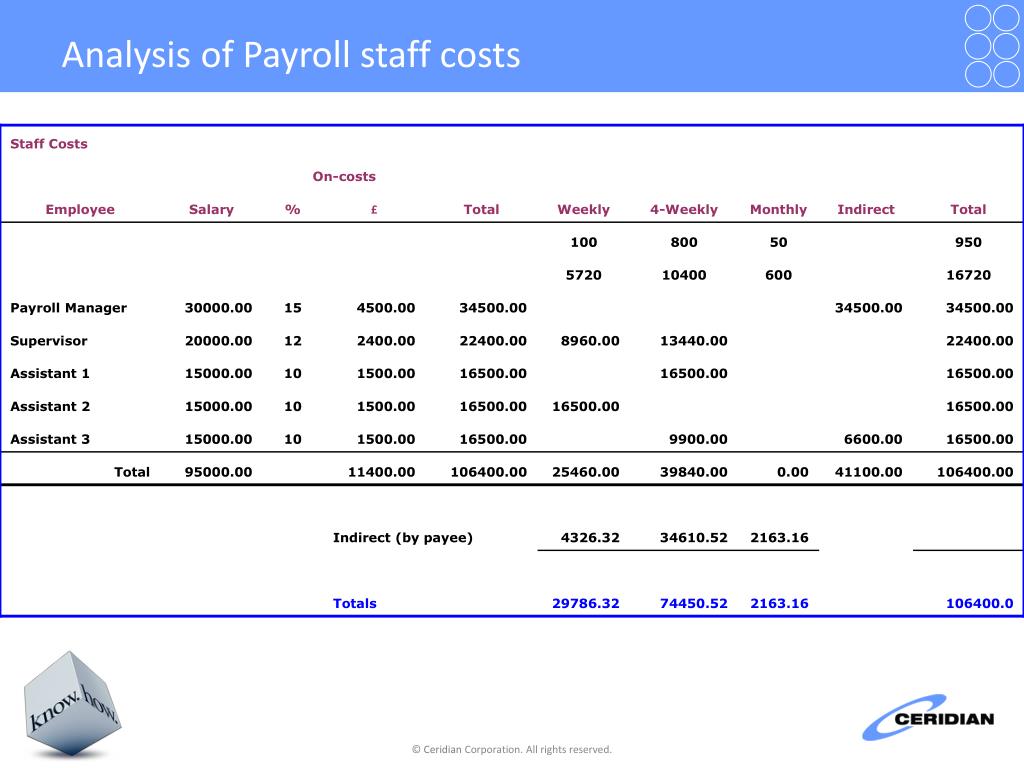Click the salary value 20000.00
The image size is (1024, 768).
(218, 341)
